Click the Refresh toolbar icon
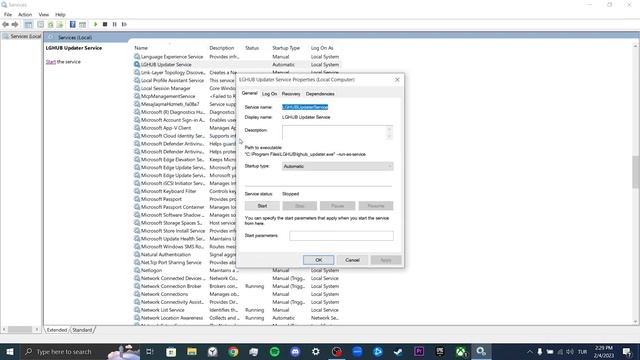 (x=51, y=24)
